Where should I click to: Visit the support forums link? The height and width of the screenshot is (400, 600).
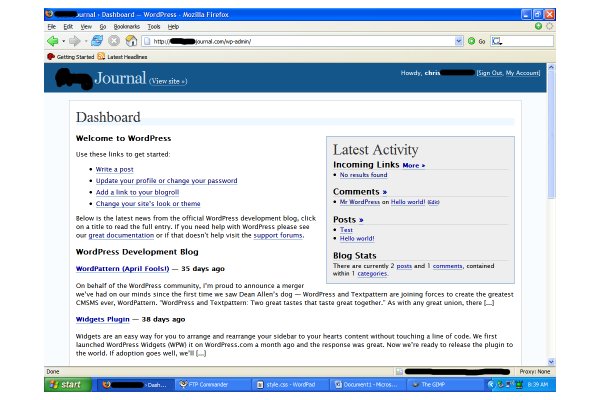278,235
